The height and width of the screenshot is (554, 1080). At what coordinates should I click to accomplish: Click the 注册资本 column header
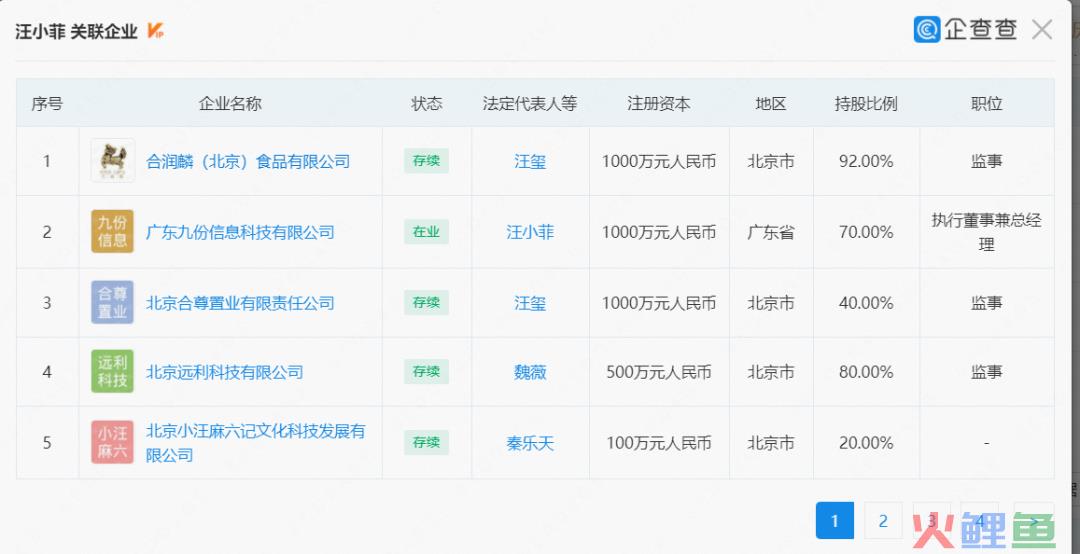[x=658, y=103]
